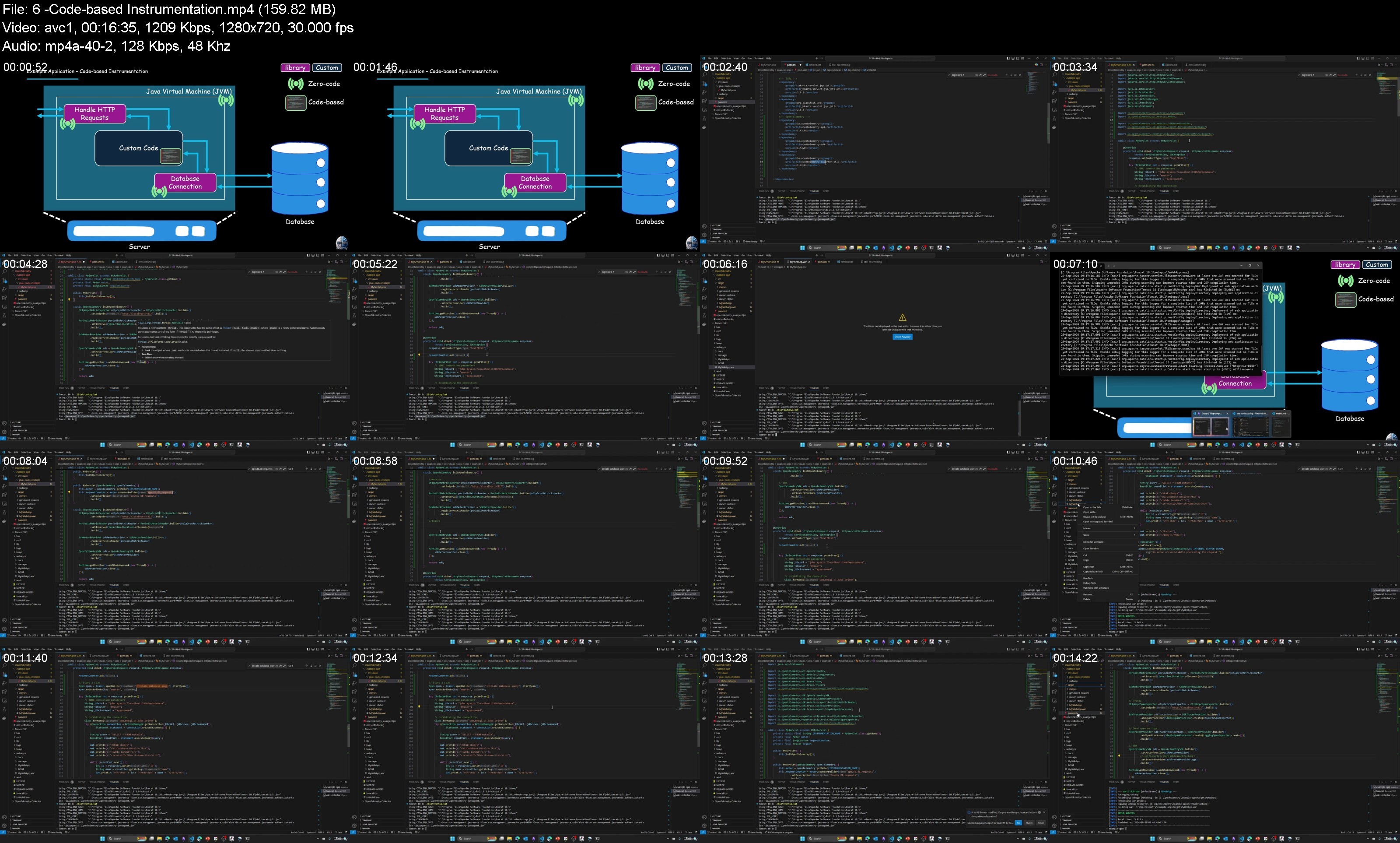Click Zero-code signal icon in 00:00:52 frame legend
The height and width of the screenshot is (843, 1400).
pos(295,84)
